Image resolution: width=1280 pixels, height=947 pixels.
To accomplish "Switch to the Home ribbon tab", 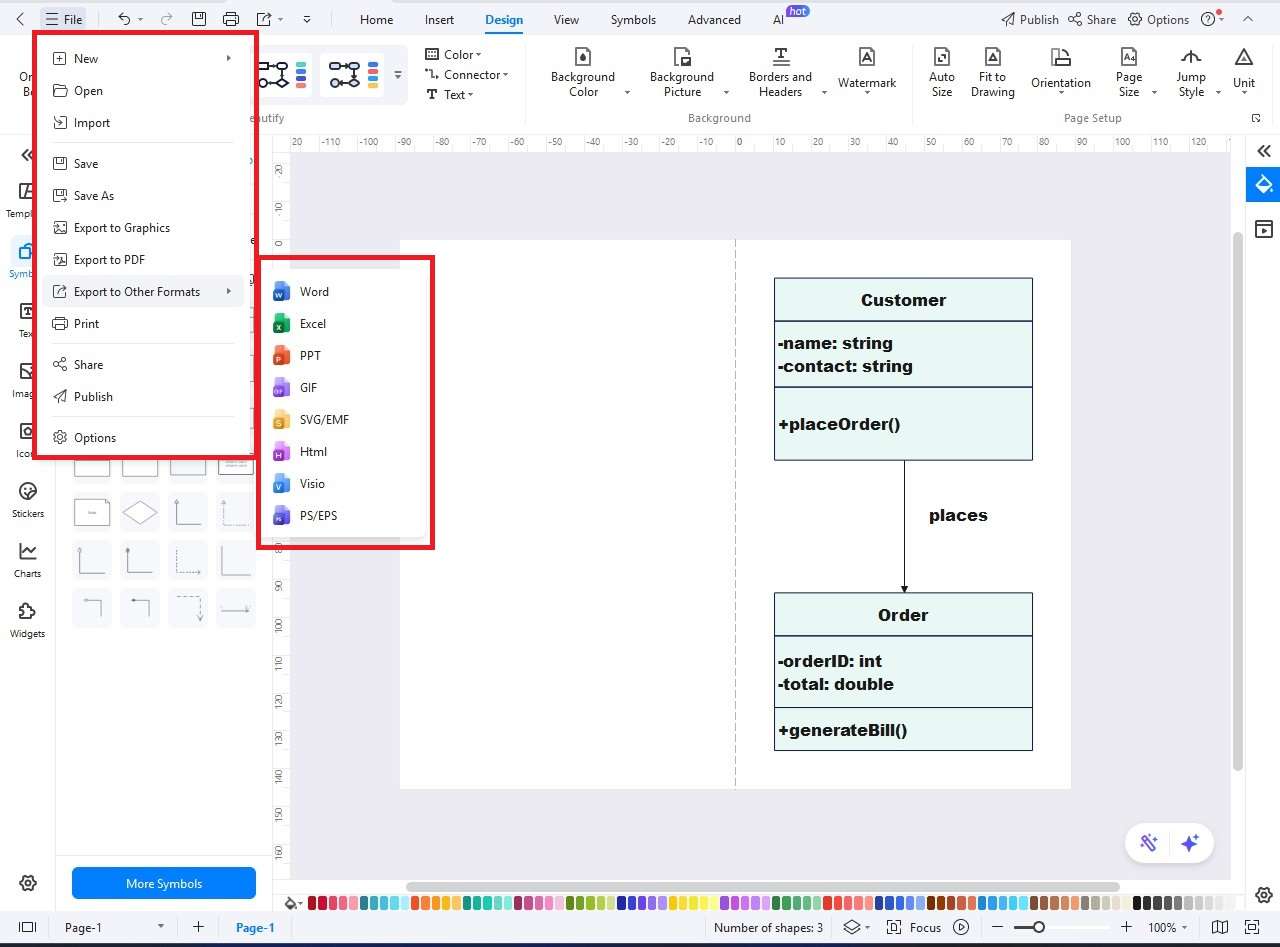I will point(376,19).
